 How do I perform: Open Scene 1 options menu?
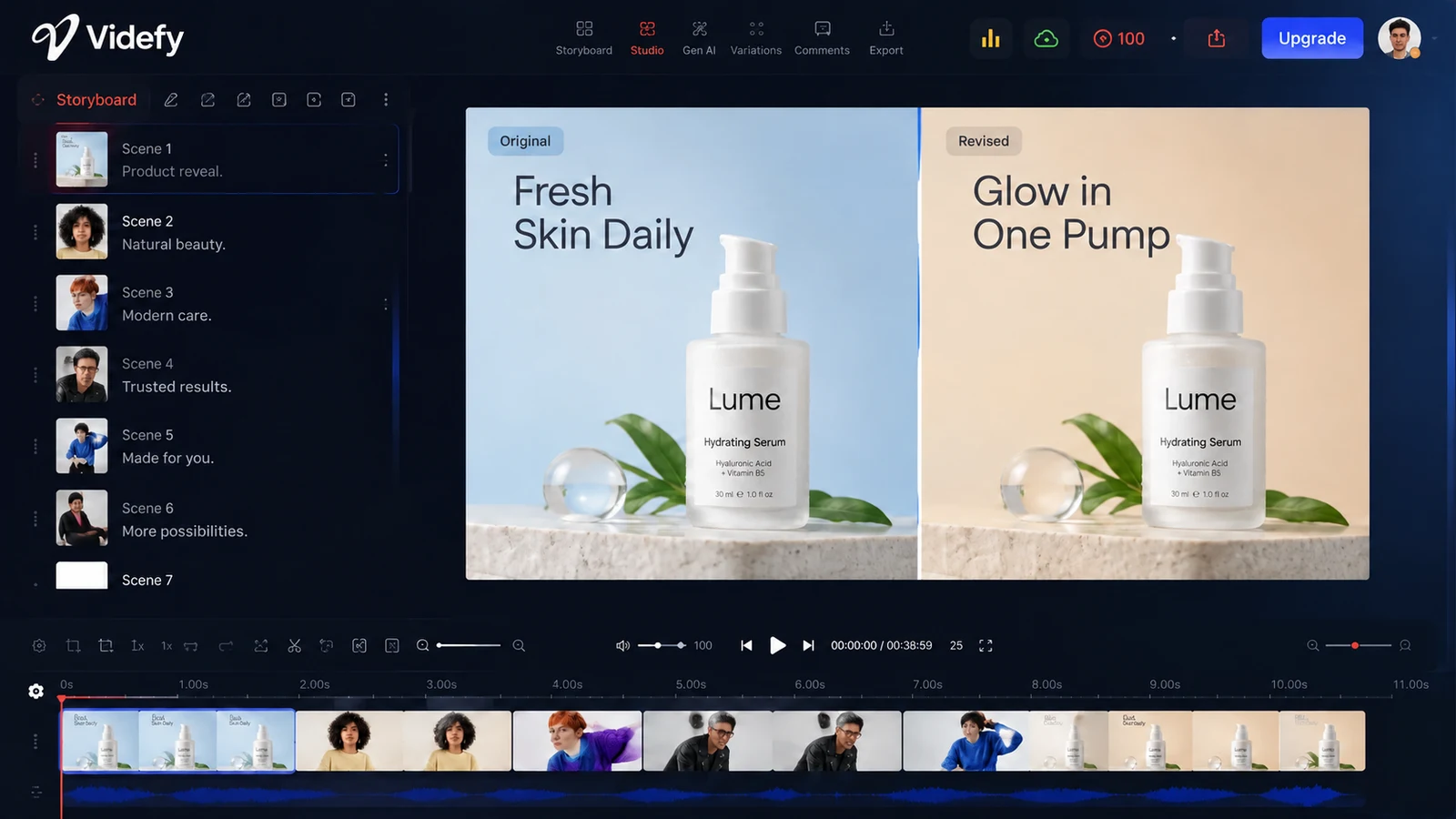[386, 159]
